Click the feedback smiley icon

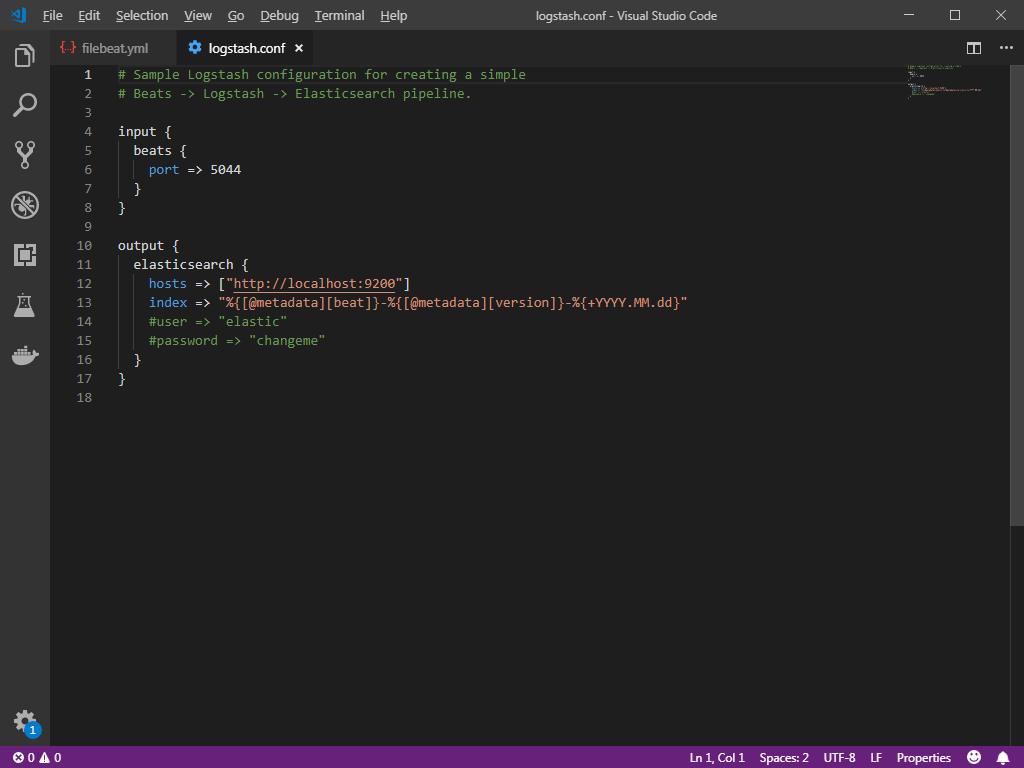click(x=974, y=757)
